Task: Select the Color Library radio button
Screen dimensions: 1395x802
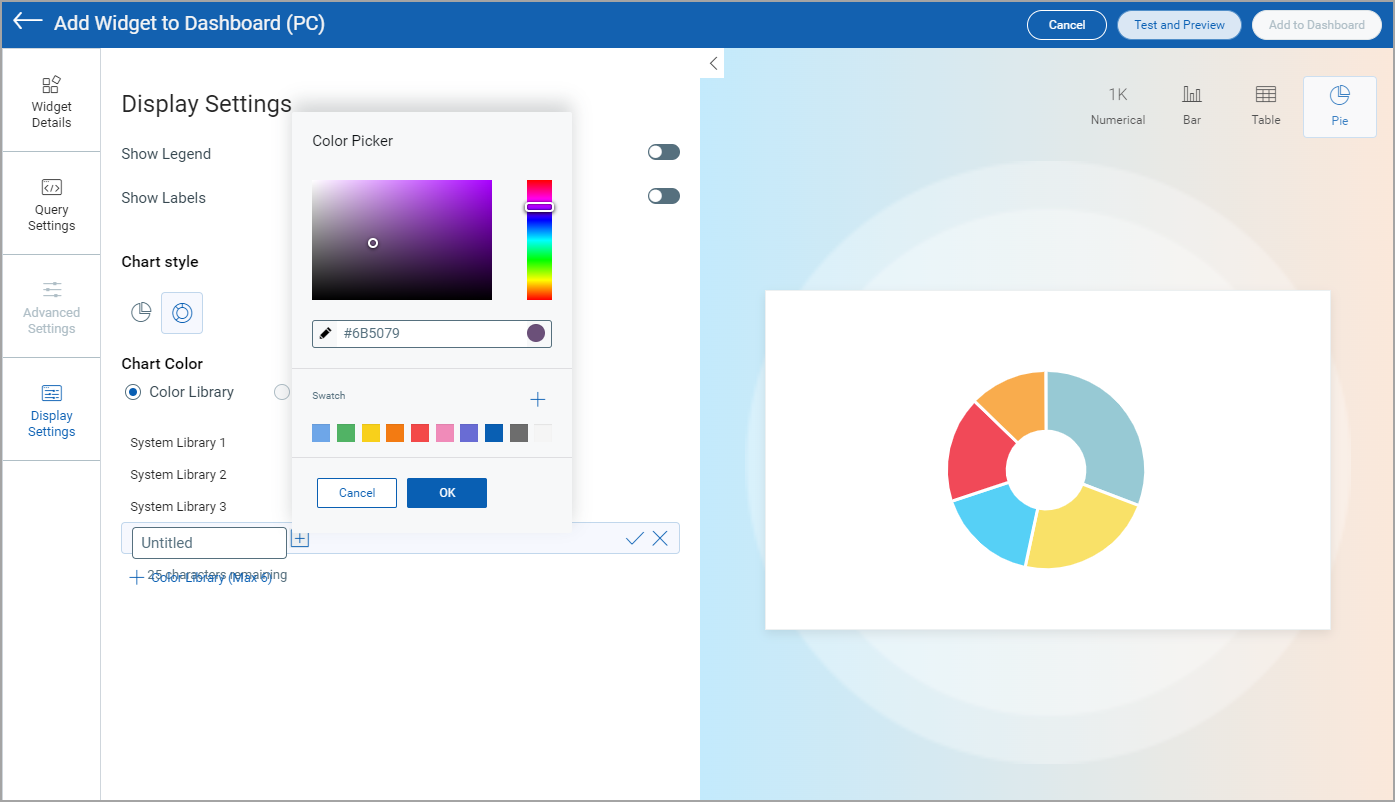Action: [133, 392]
